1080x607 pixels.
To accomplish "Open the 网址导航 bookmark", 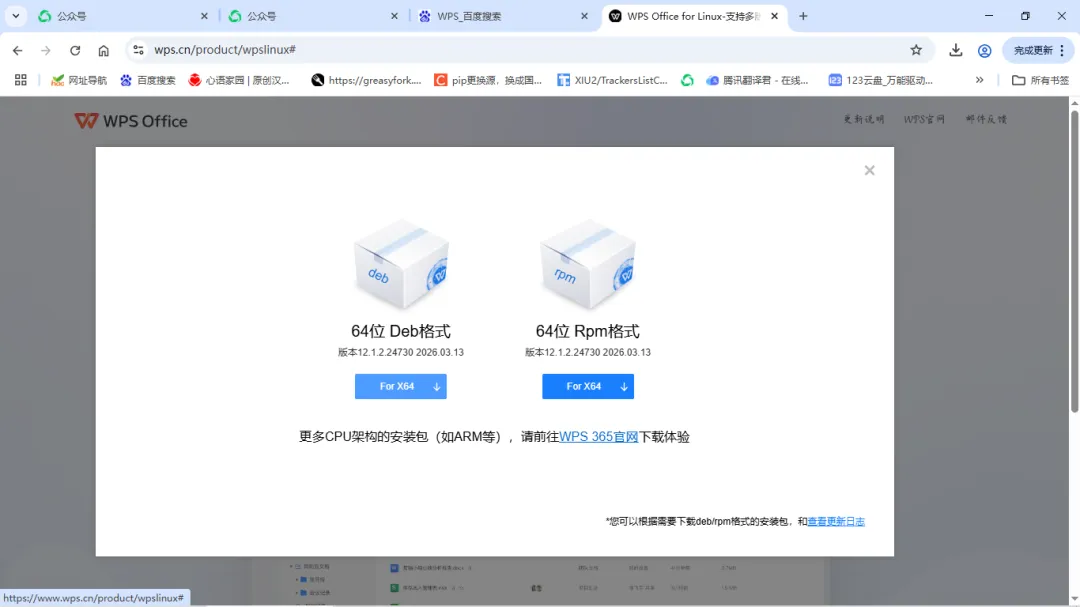I will tap(79, 80).
